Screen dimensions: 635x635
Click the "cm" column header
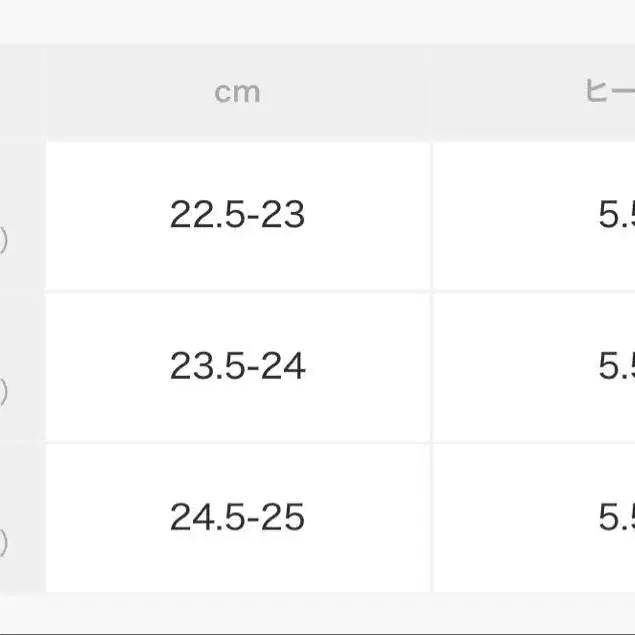pyautogui.click(x=237, y=92)
